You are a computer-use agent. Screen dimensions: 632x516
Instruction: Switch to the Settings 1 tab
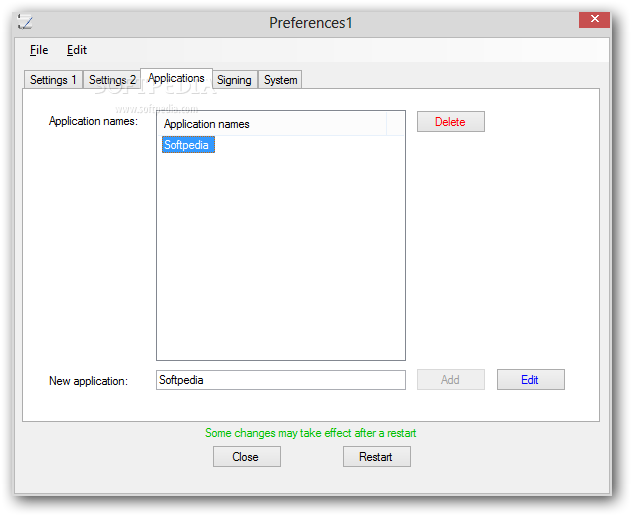pos(53,80)
